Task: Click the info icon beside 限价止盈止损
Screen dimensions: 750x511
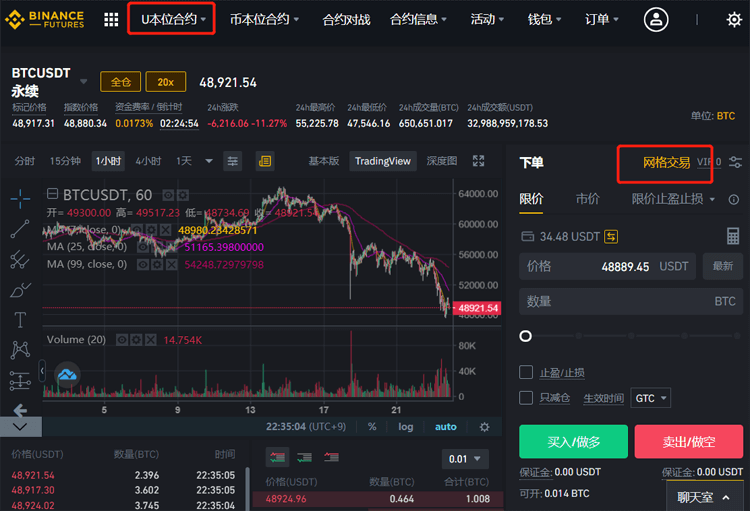Action: [733, 200]
